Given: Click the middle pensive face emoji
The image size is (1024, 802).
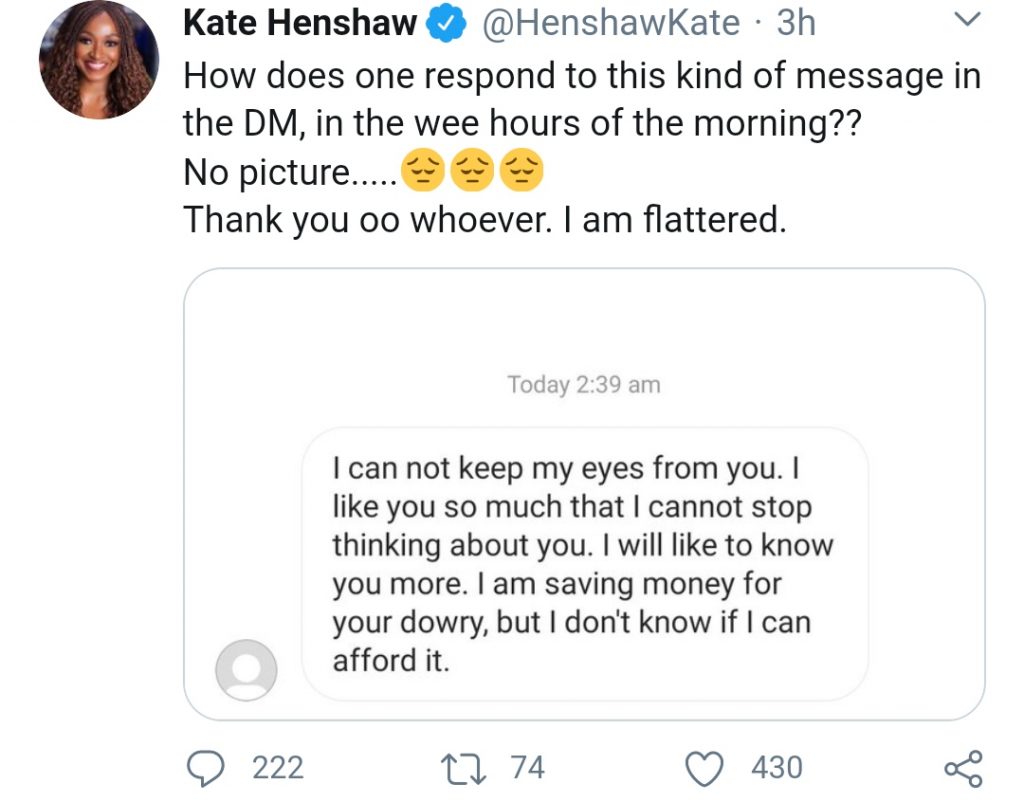Looking at the screenshot, I should [472, 172].
